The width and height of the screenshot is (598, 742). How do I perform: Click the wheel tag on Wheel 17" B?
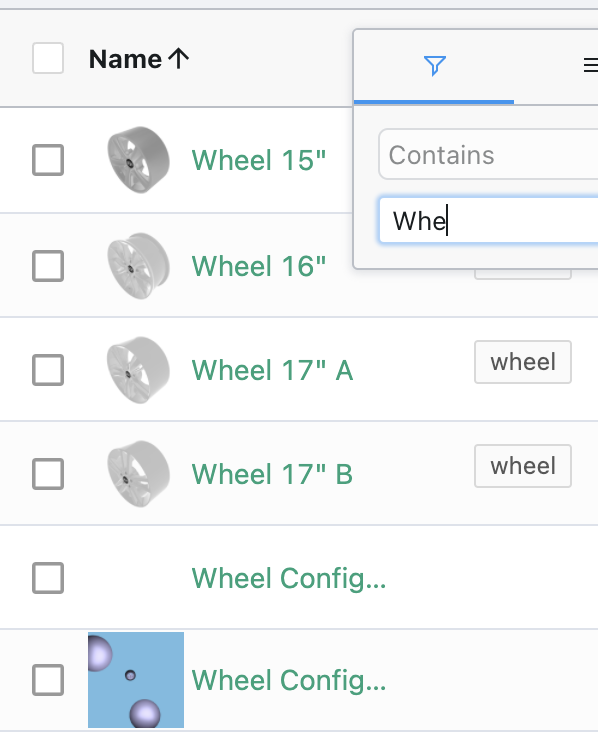pyautogui.click(x=523, y=466)
